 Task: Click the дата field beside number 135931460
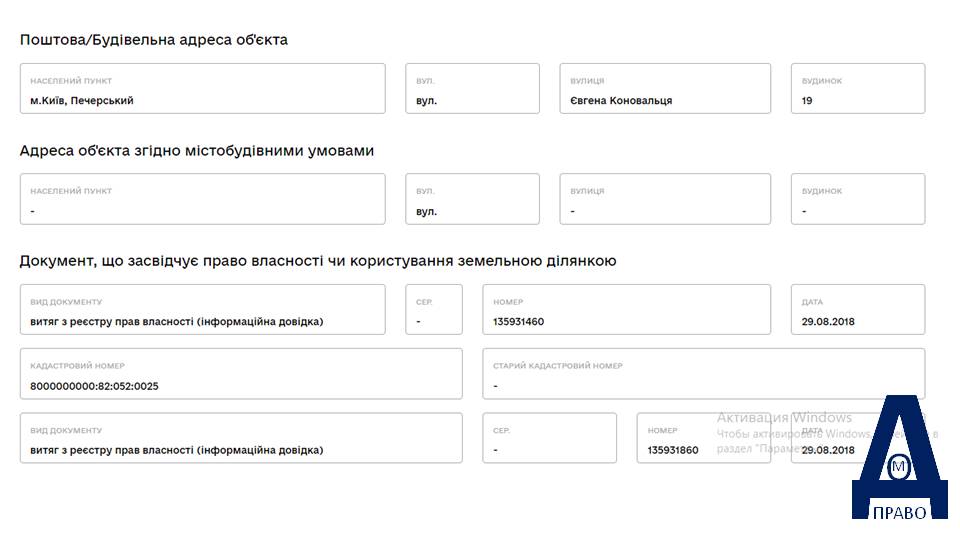858,310
